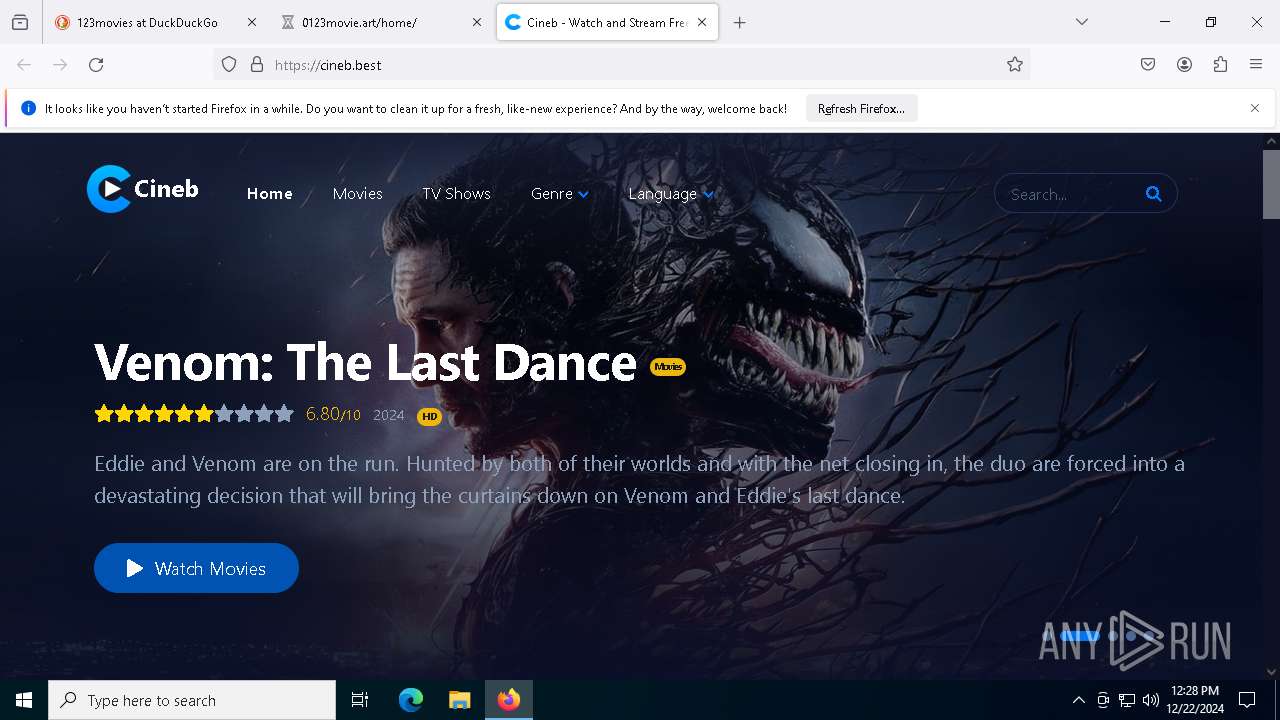Screen dimensions: 1280x720
Task: Click the tracking protection shield icon
Action: pos(229,65)
